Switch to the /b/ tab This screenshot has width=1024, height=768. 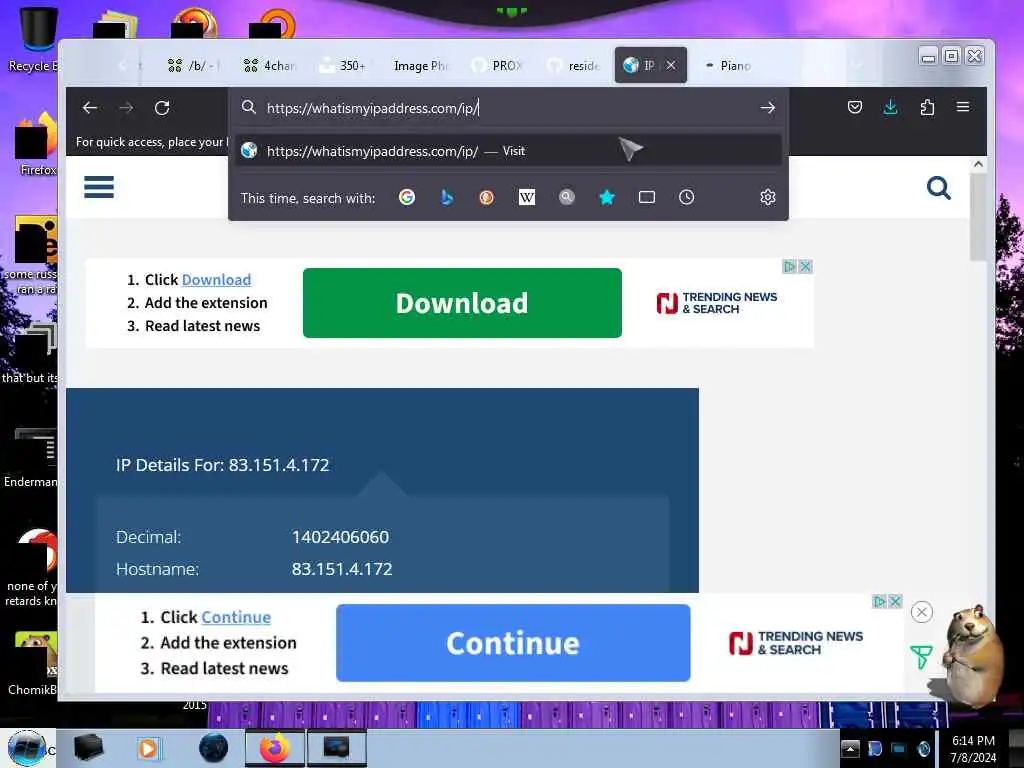pos(193,65)
